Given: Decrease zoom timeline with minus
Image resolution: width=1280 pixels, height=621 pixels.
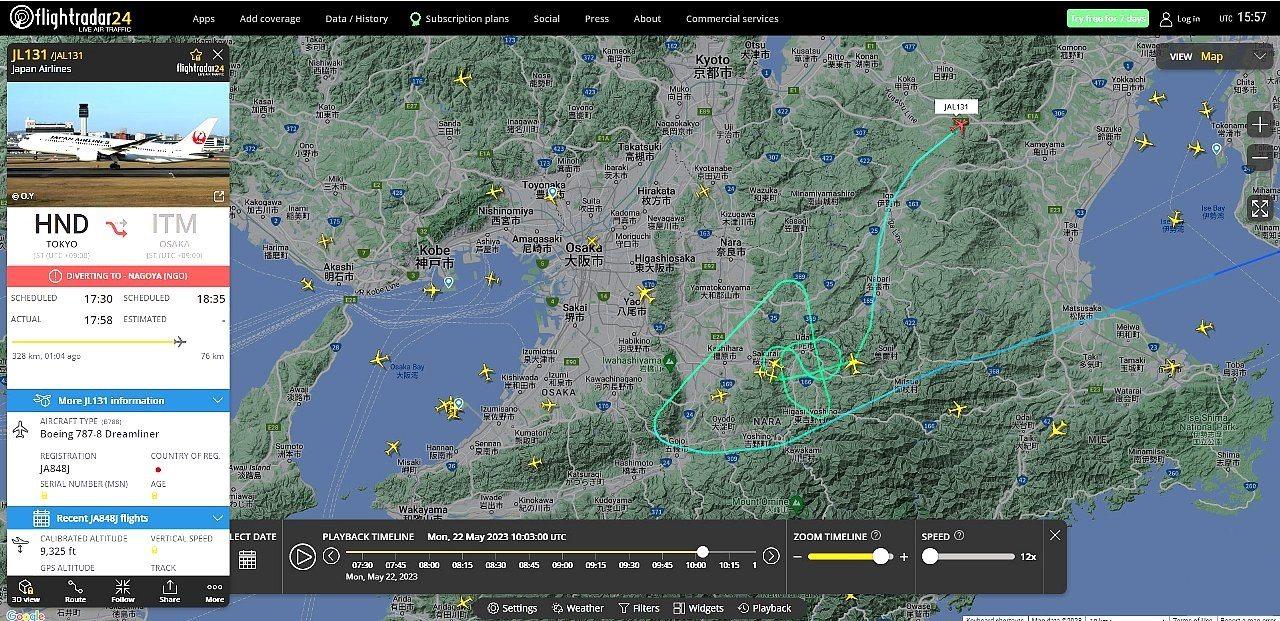Looking at the screenshot, I should point(798,557).
